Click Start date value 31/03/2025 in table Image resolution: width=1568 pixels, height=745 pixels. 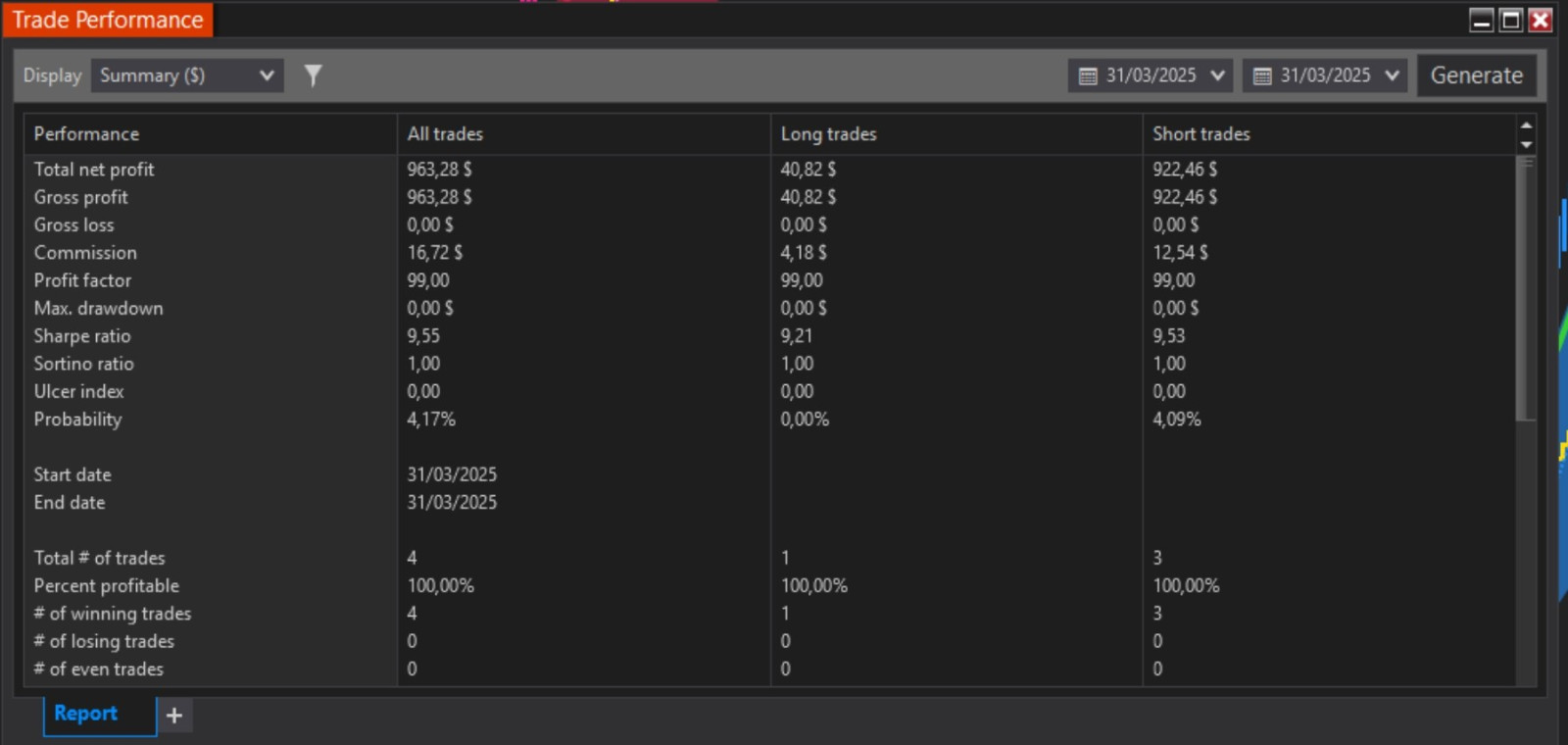pyautogui.click(x=452, y=474)
